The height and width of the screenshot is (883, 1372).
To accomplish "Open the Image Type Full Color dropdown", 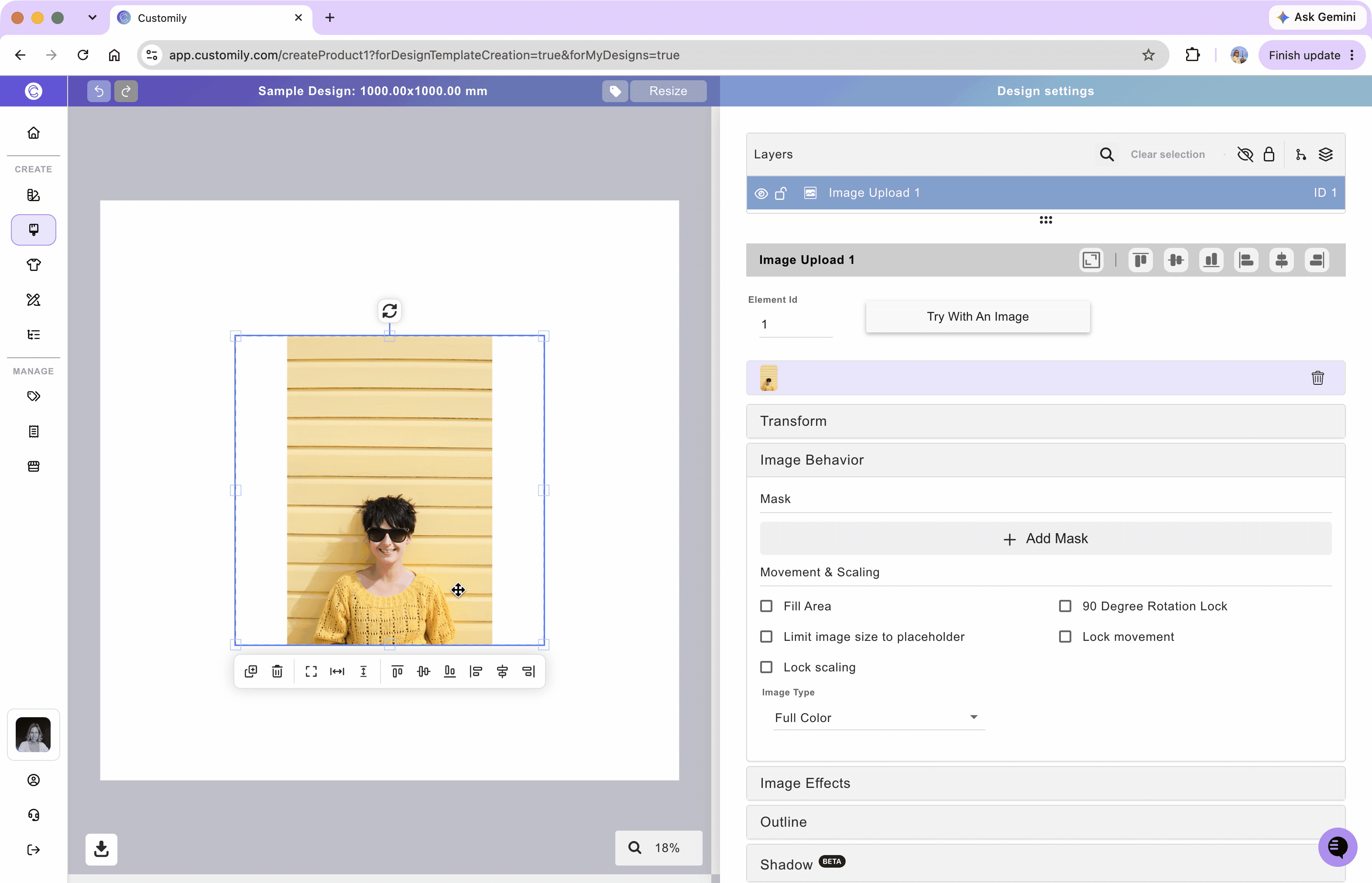I will tap(879, 718).
